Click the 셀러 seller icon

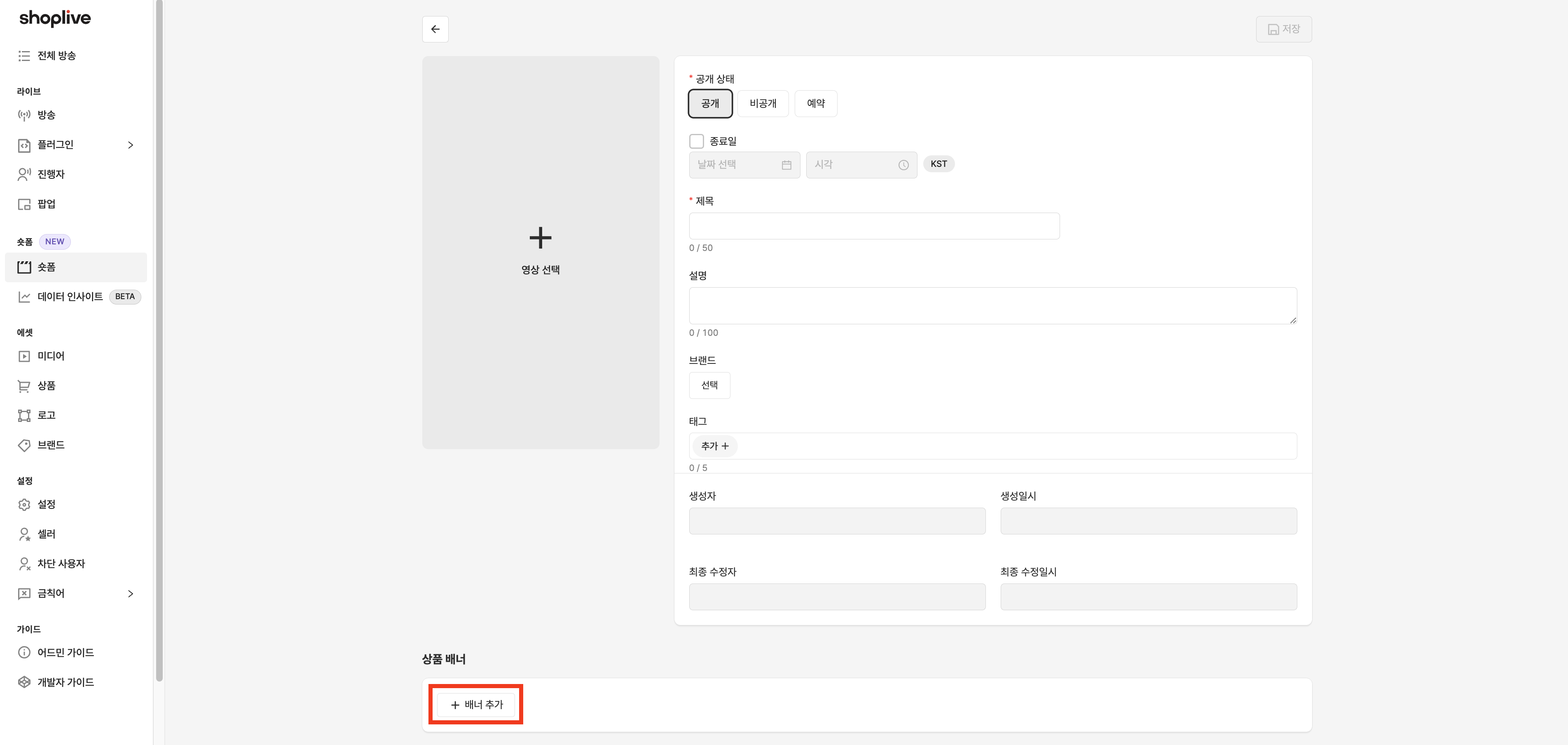(24, 534)
